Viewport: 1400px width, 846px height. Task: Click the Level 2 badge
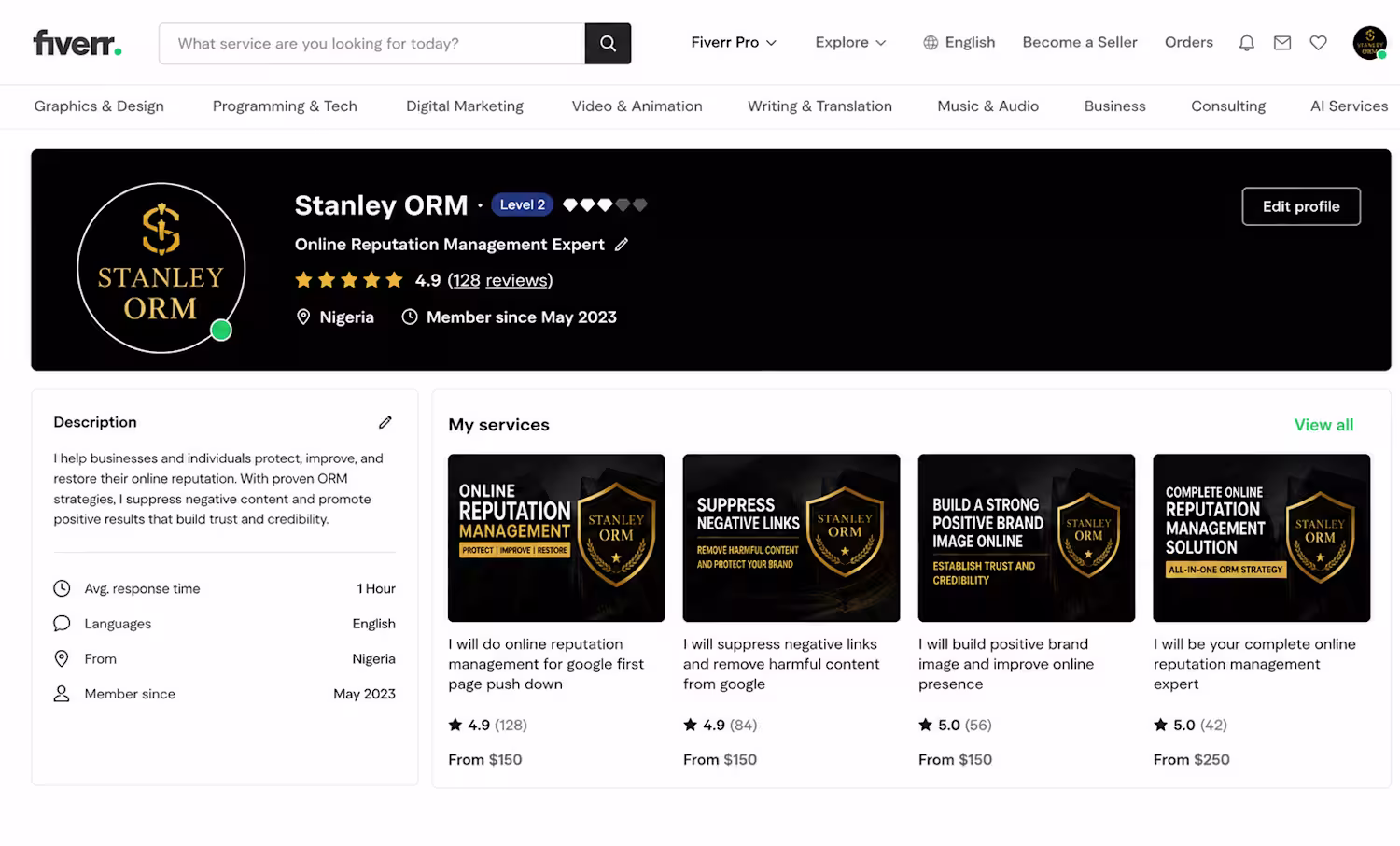523,204
